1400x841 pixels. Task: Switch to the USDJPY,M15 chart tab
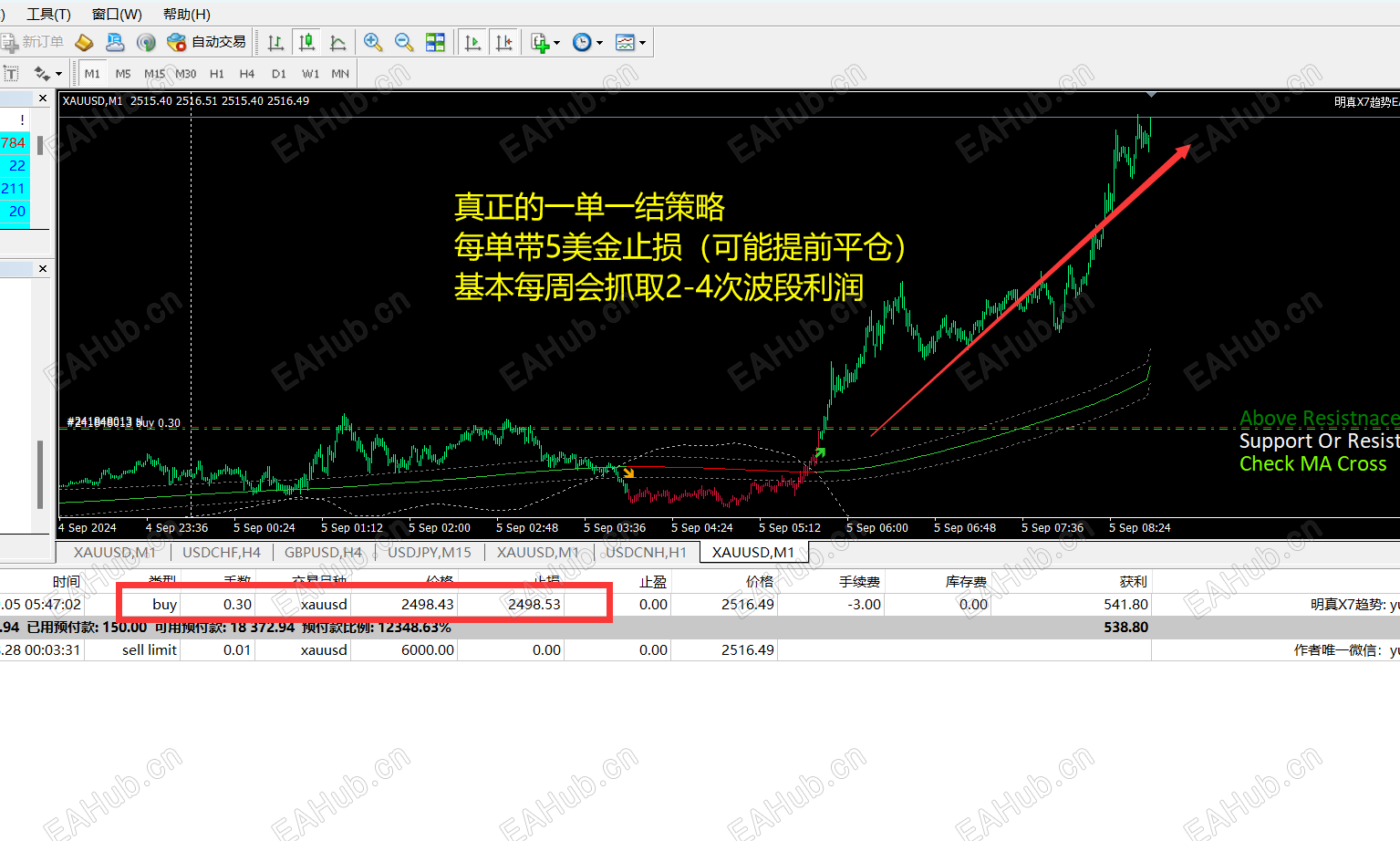click(430, 552)
